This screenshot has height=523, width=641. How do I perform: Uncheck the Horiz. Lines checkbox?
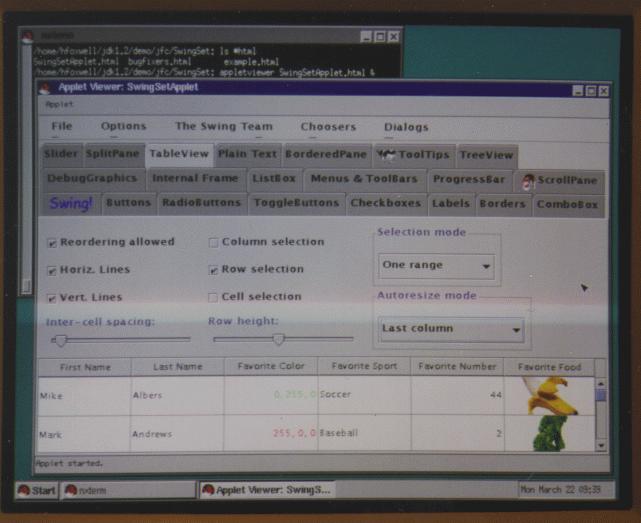pyautogui.click(x=52, y=271)
